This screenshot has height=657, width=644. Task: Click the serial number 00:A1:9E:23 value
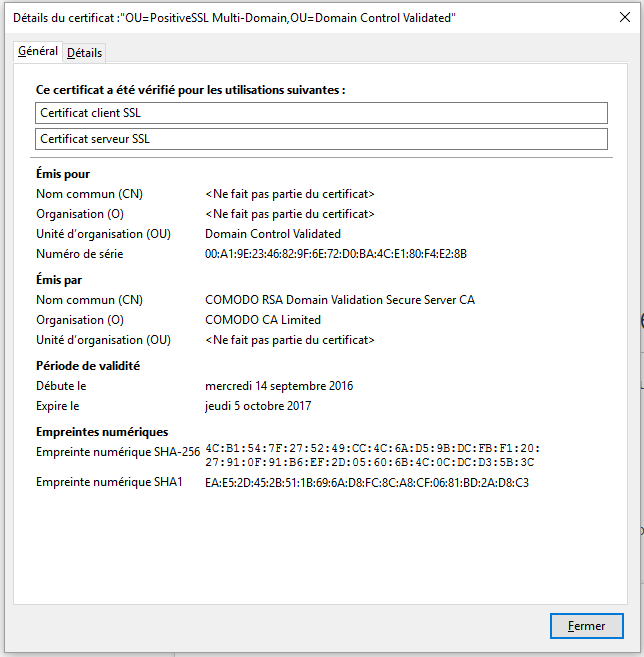[x=336, y=254]
